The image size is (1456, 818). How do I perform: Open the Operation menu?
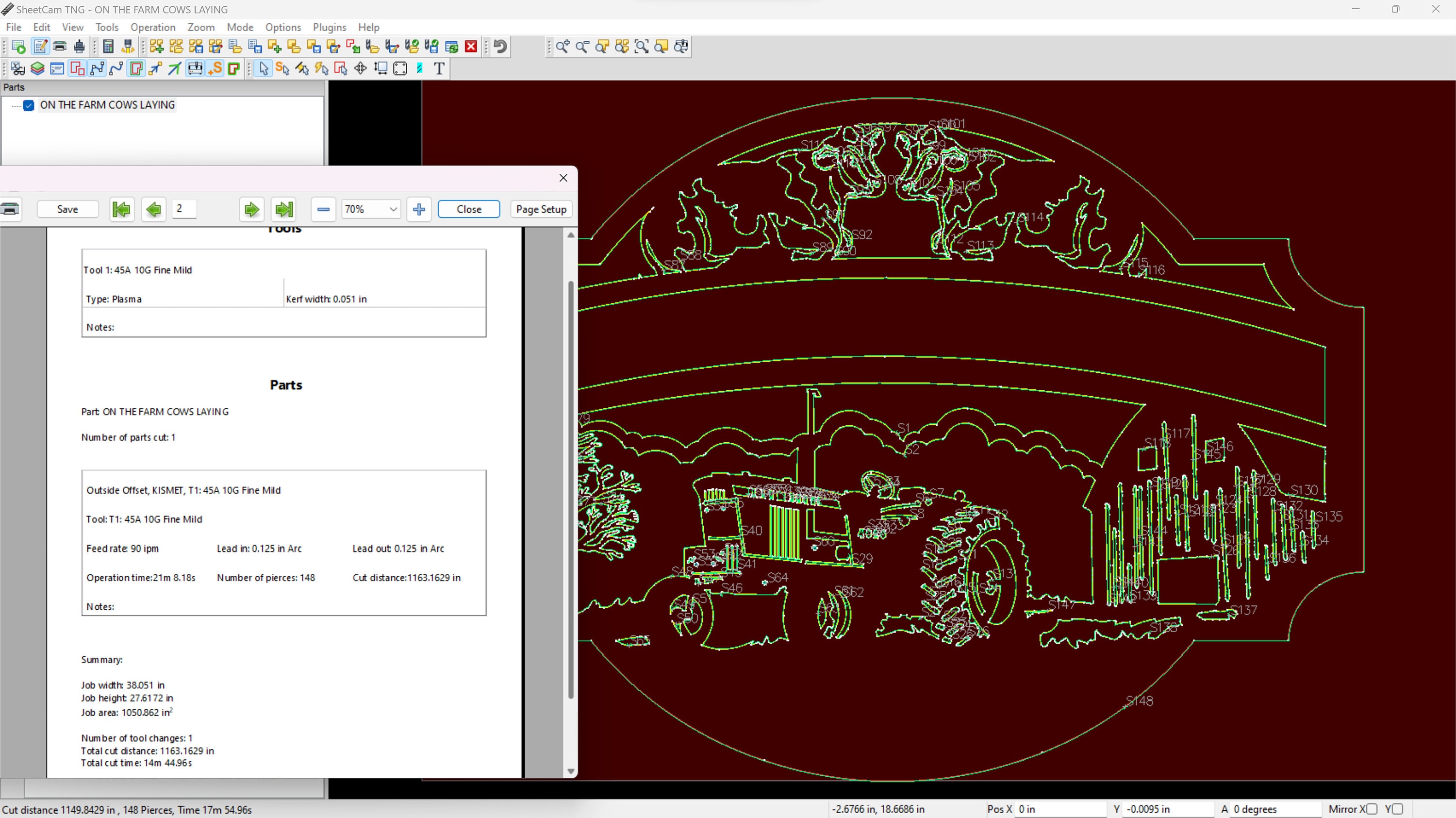pos(152,27)
